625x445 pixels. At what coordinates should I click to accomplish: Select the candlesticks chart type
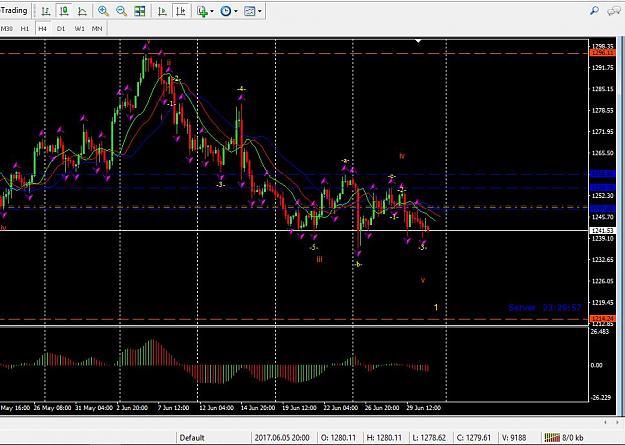64,11
